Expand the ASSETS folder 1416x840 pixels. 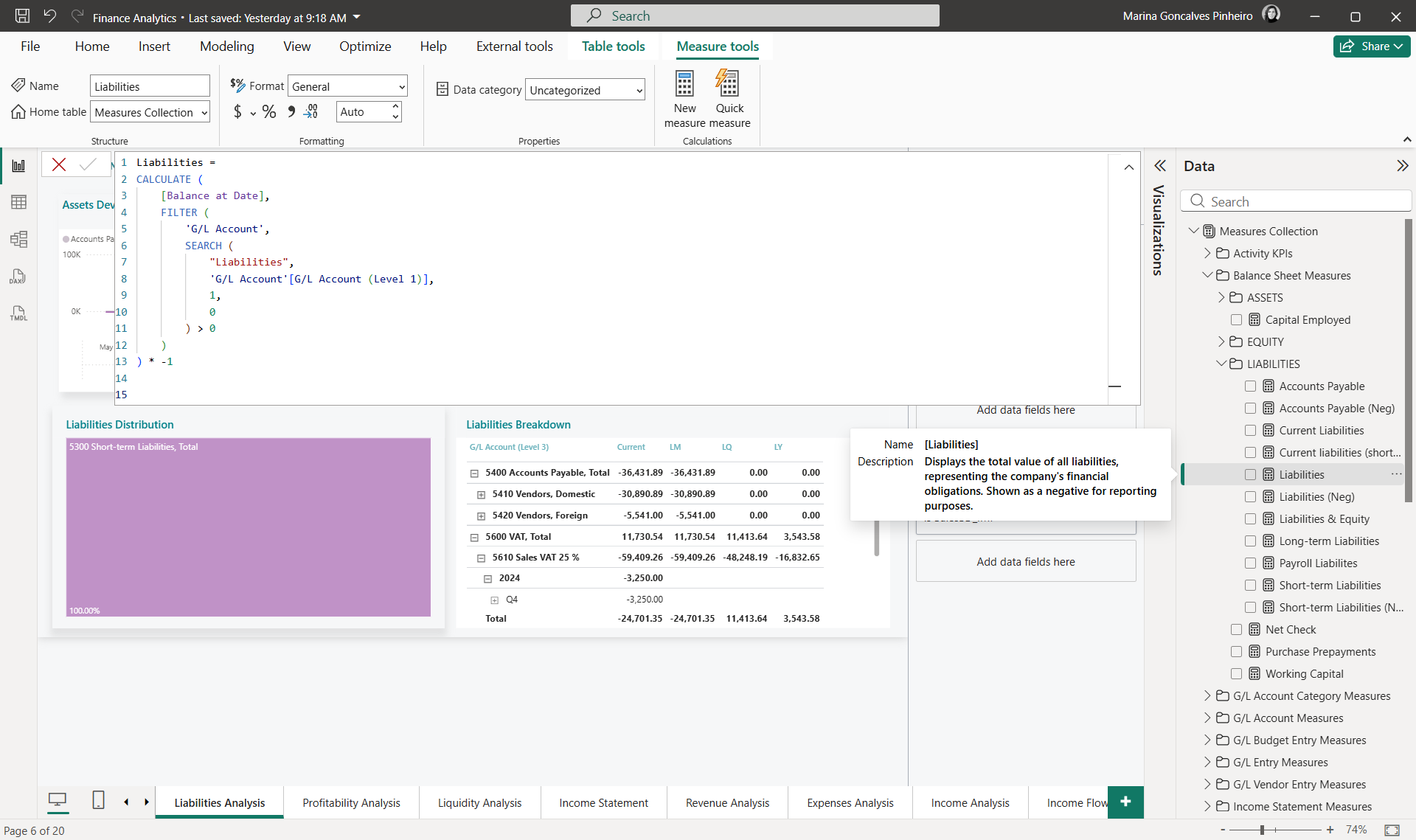(x=1221, y=298)
